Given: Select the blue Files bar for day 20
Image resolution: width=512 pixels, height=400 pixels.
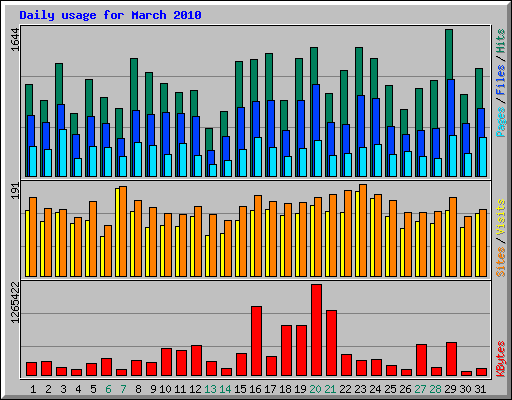Looking at the screenshot, I should 316,112.
